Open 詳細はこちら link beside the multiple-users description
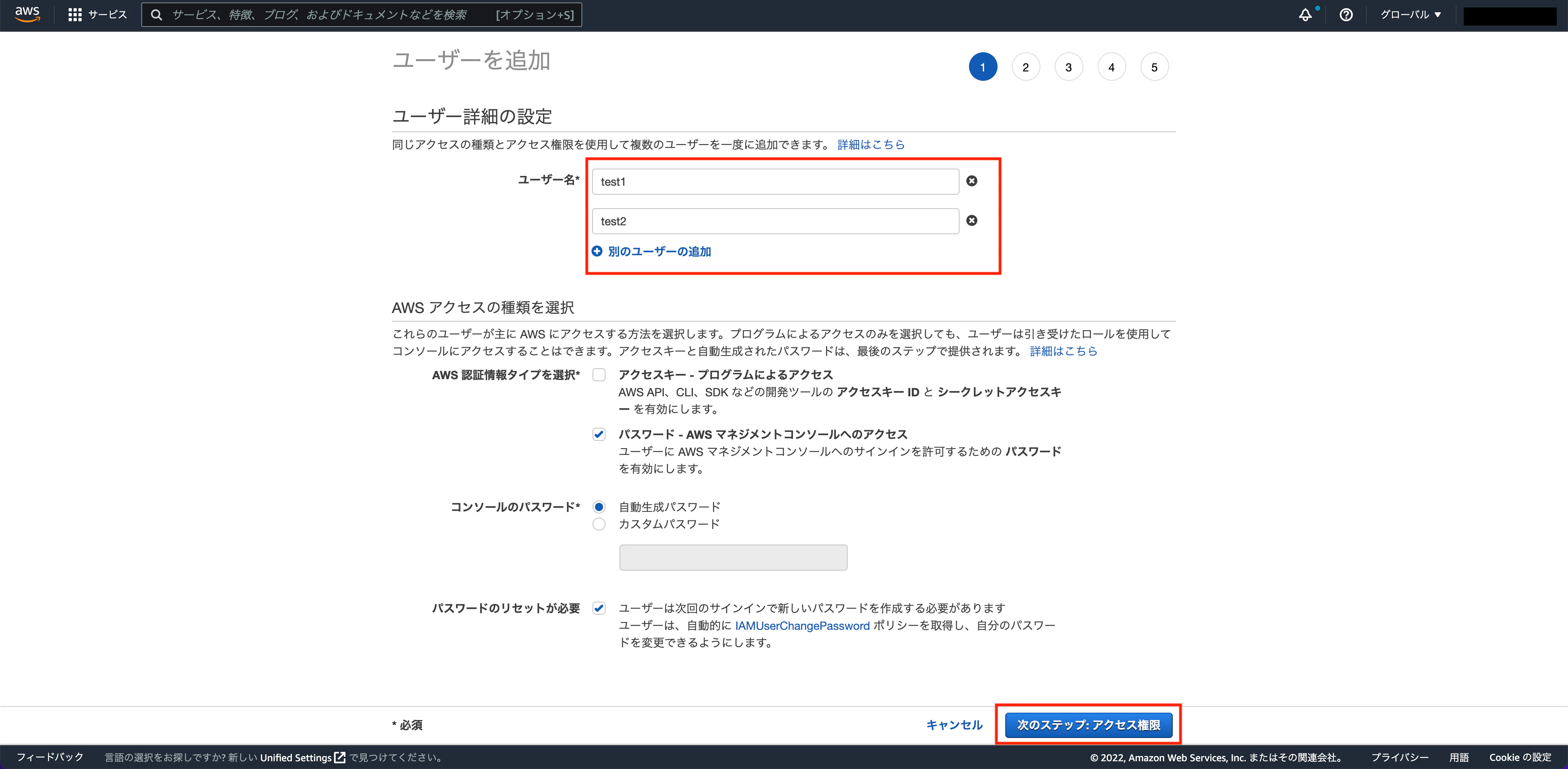 871,144
